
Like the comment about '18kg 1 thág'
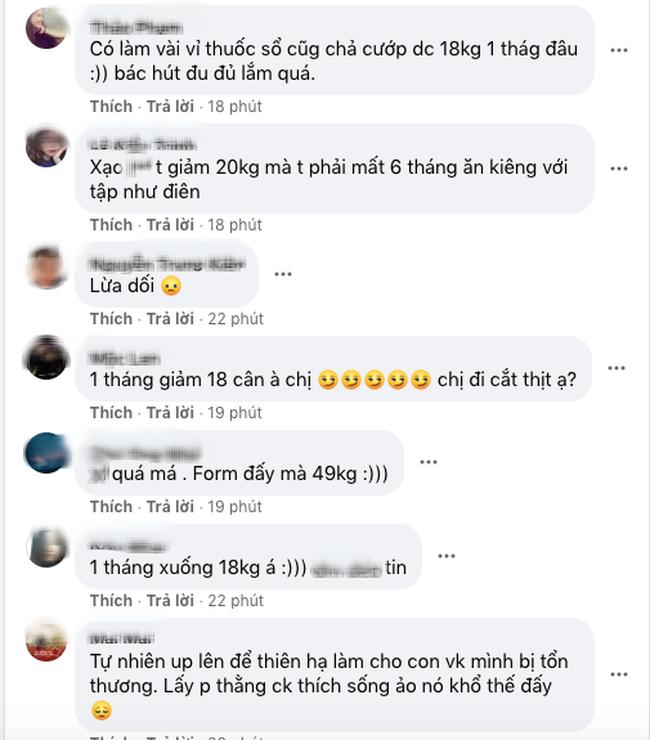point(111,107)
